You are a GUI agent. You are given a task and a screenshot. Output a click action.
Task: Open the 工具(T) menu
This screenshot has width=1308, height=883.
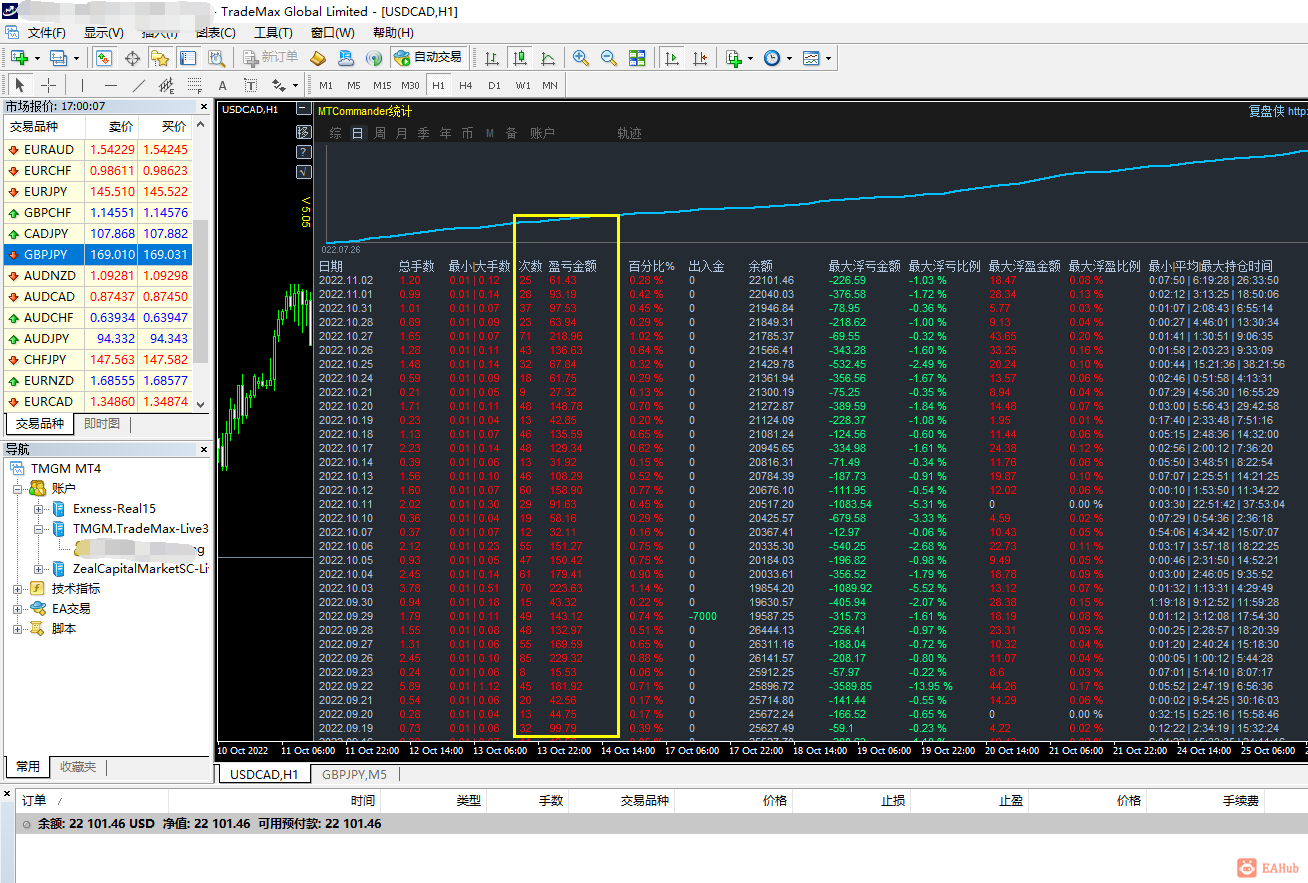pos(273,32)
